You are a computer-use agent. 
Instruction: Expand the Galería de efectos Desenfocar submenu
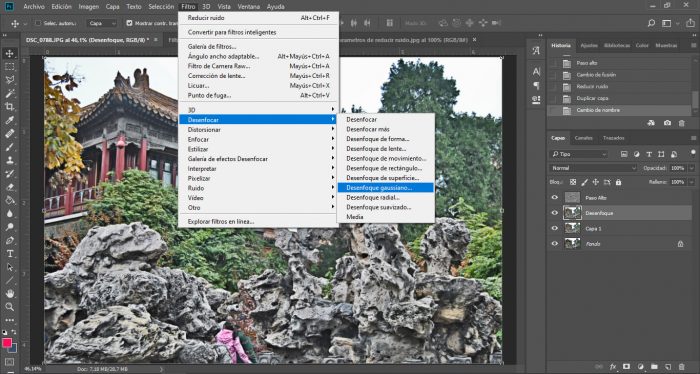coord(258,159)
